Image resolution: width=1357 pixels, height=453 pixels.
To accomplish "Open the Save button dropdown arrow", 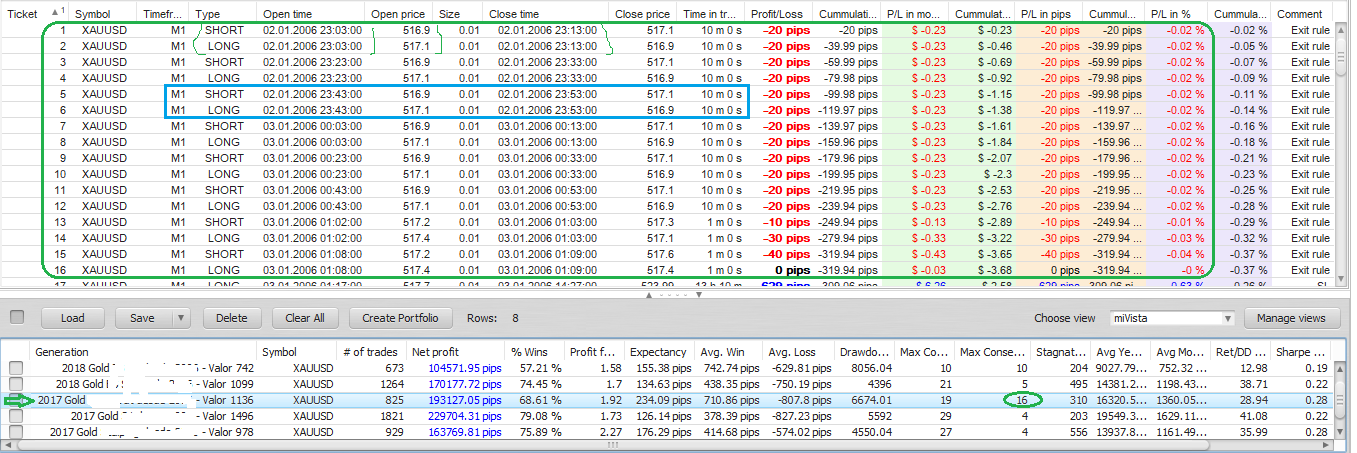I will [181, 318].
